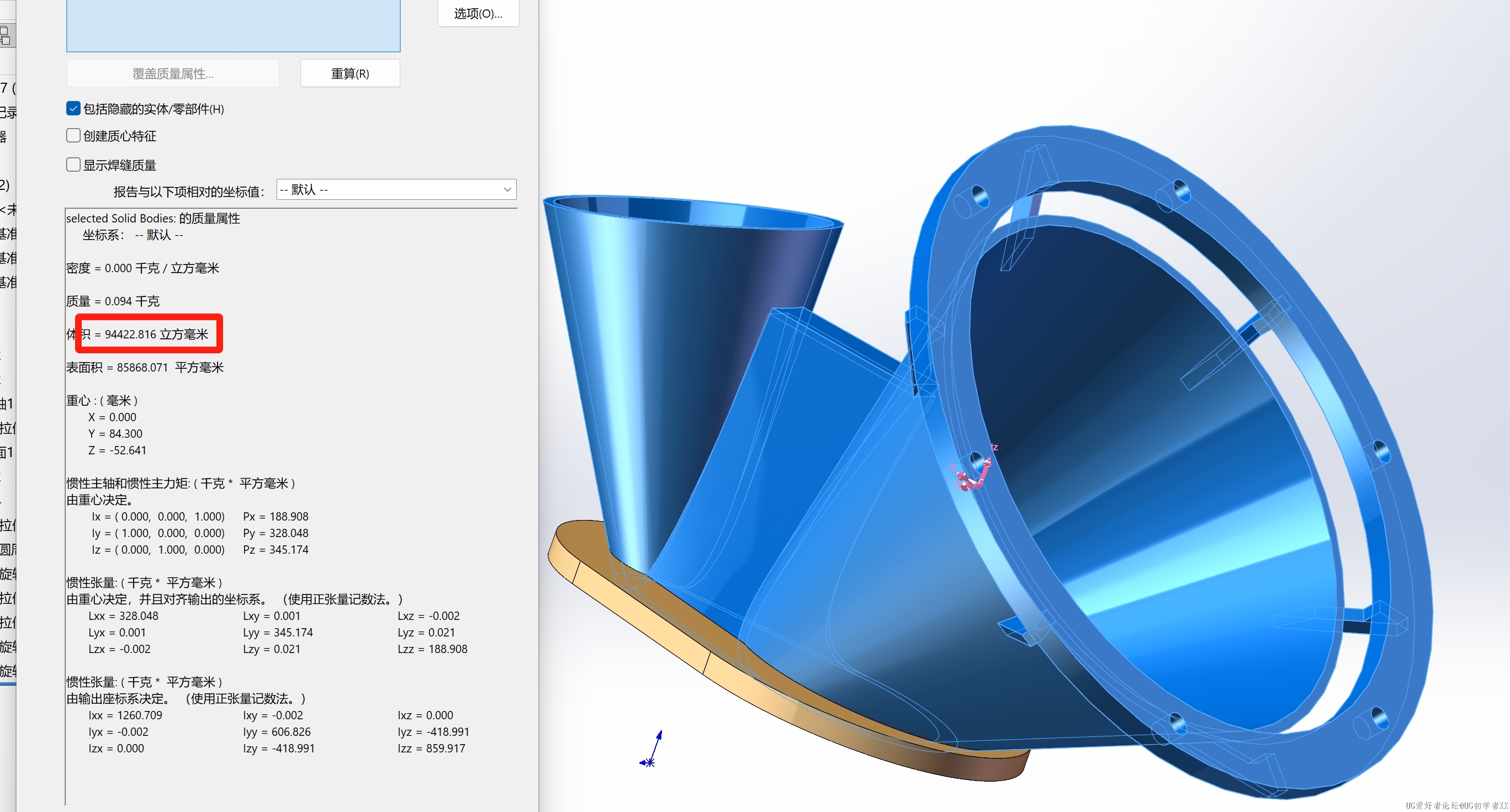
Task: Select the 'Iyy = 606.826' value
Action: click(277, 731)
